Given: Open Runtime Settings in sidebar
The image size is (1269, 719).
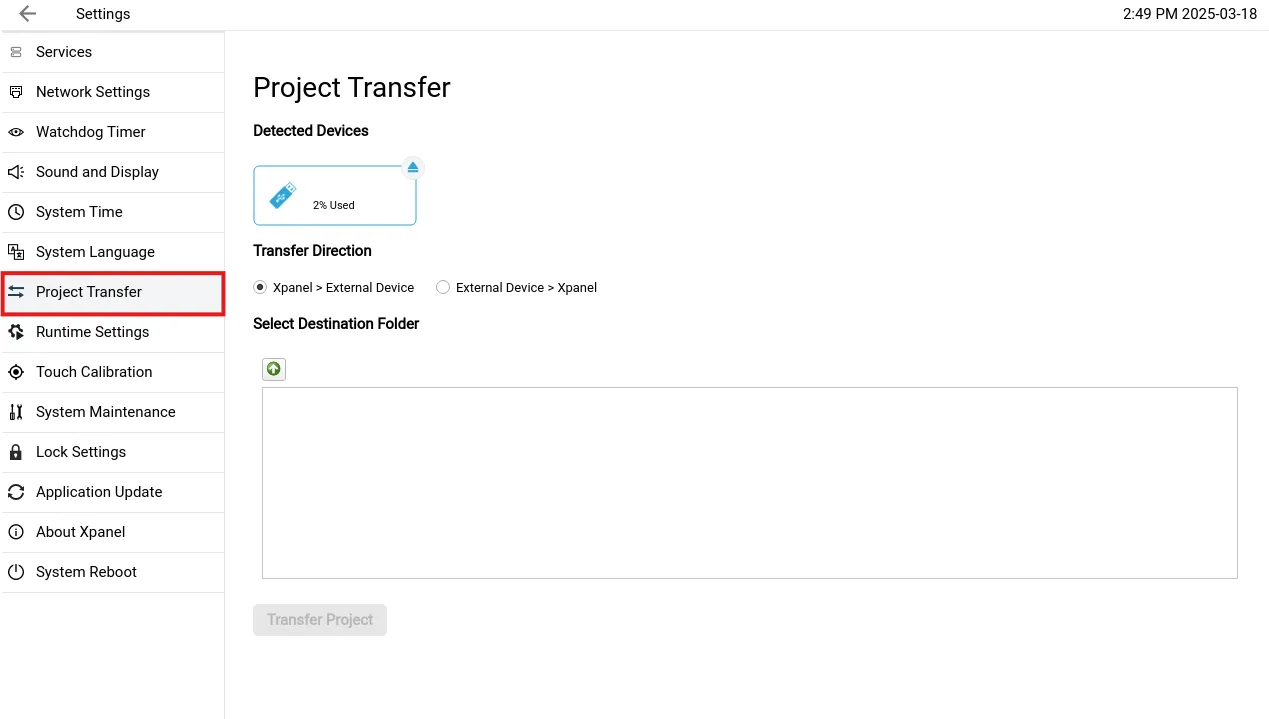Looking at the screenshot, I should [x=92, y=332].
